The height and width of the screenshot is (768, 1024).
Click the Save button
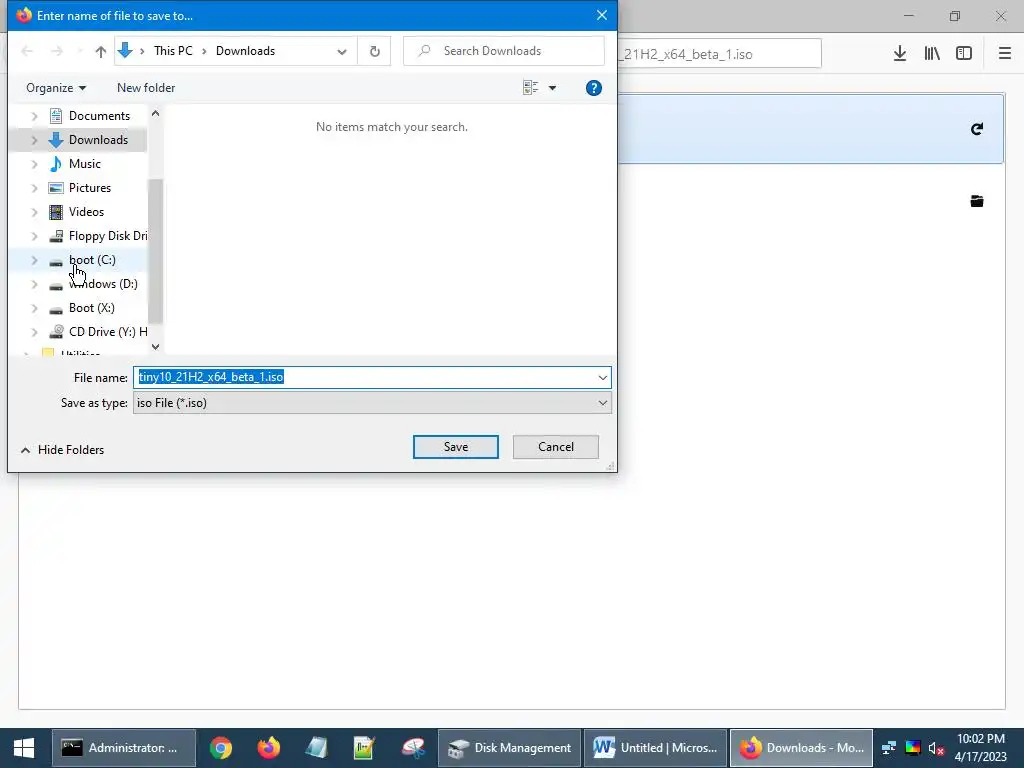coord(456,447)
